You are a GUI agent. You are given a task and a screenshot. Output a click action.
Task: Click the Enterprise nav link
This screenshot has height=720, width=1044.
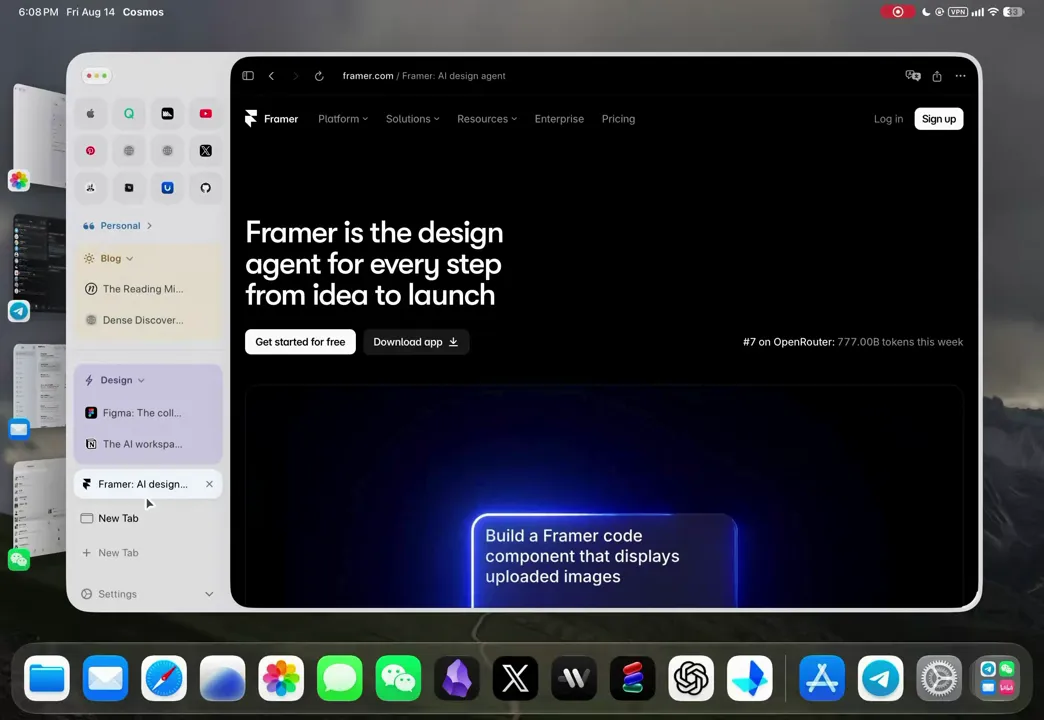(559, 119)
